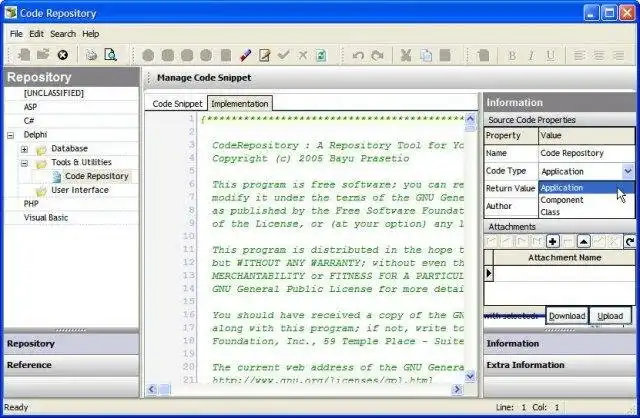The width and height of the screenshot is (640, 418).
Task: Click the Attachment Name column header
Action: pos(564,258)
